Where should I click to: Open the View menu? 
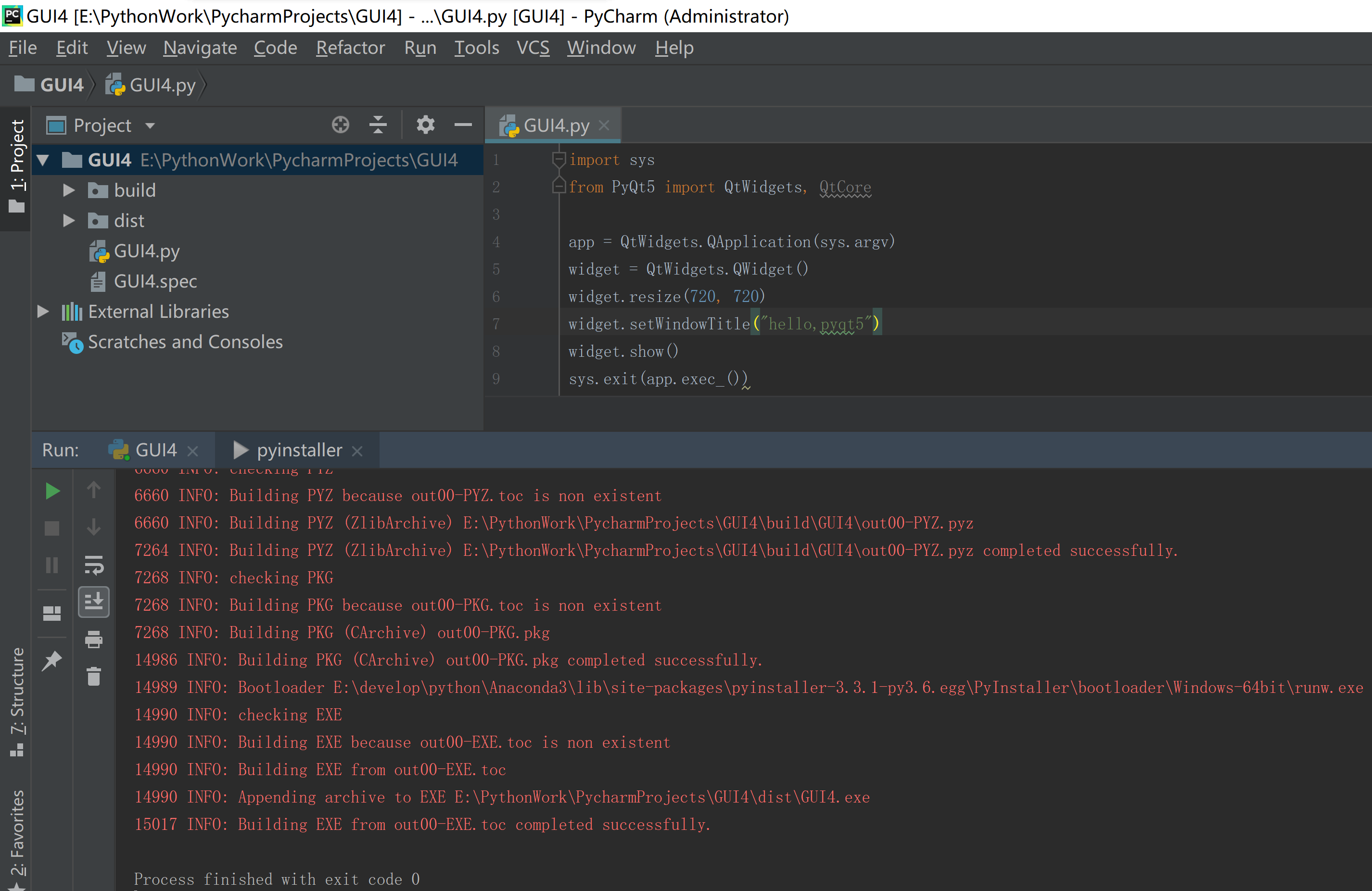coord(126,48)
